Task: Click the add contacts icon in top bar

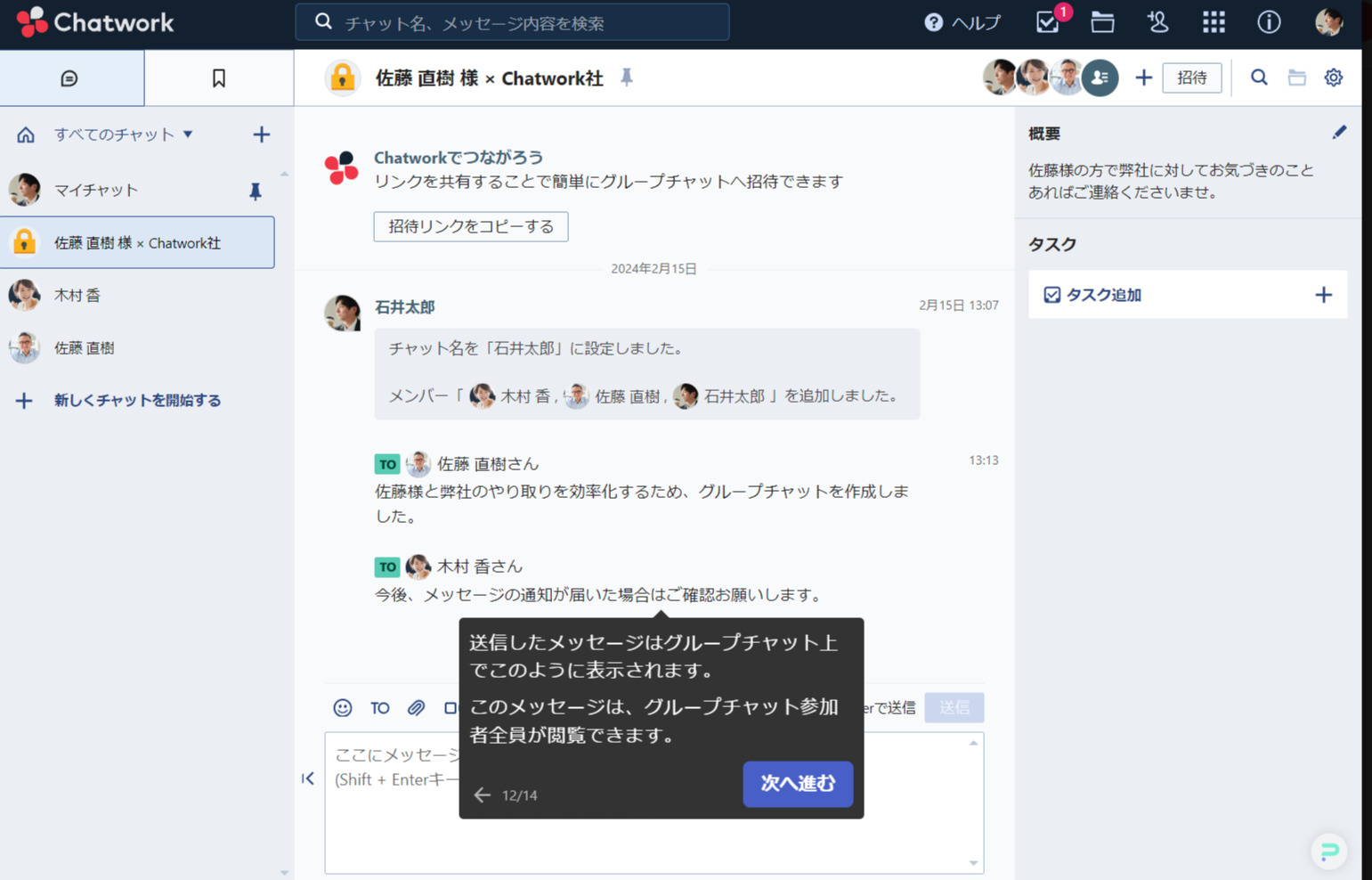Action: [1157, 22]
